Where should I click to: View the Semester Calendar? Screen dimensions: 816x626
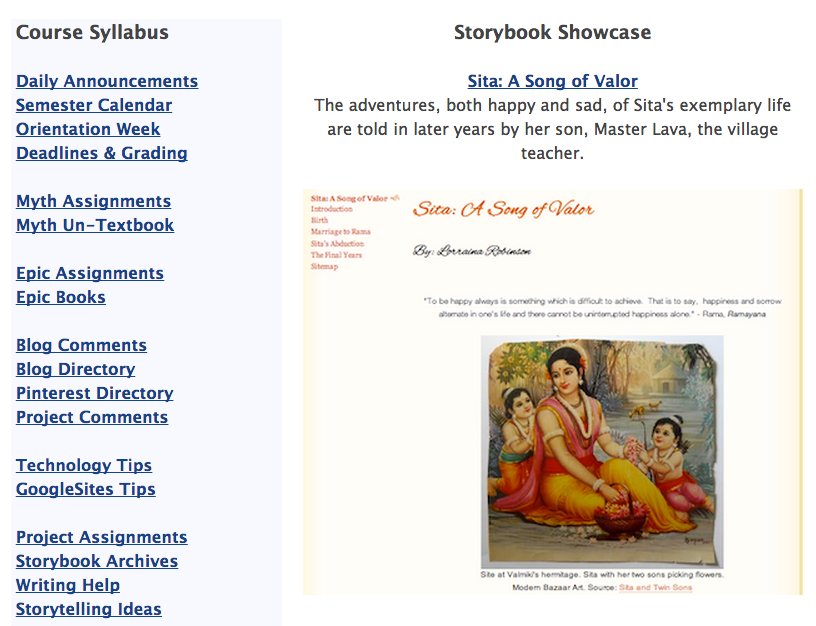click(93, 105)
